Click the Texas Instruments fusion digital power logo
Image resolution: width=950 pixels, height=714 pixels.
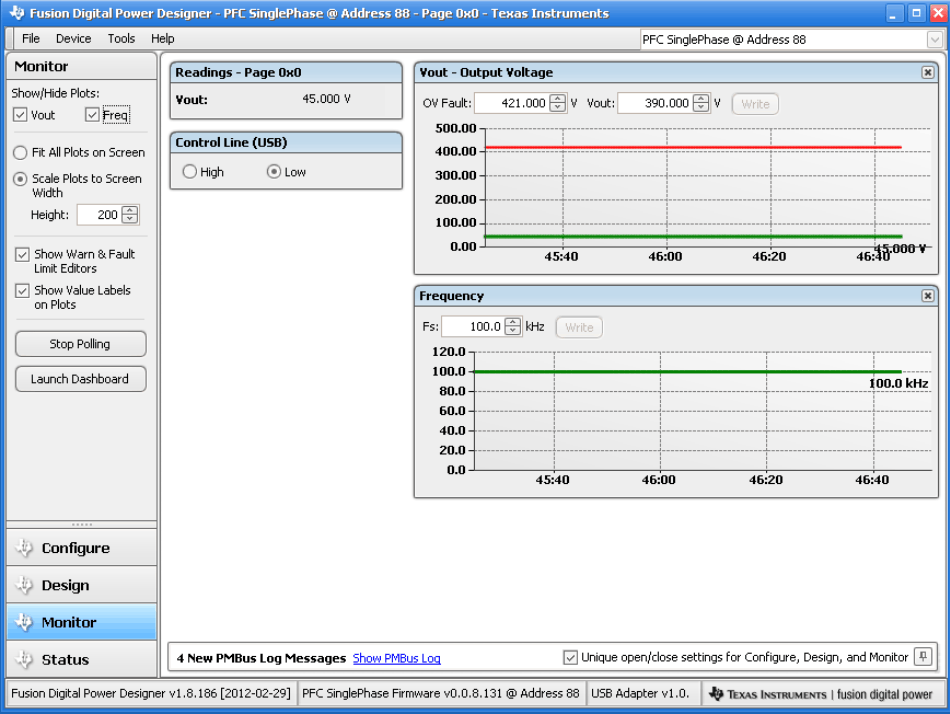820,693
